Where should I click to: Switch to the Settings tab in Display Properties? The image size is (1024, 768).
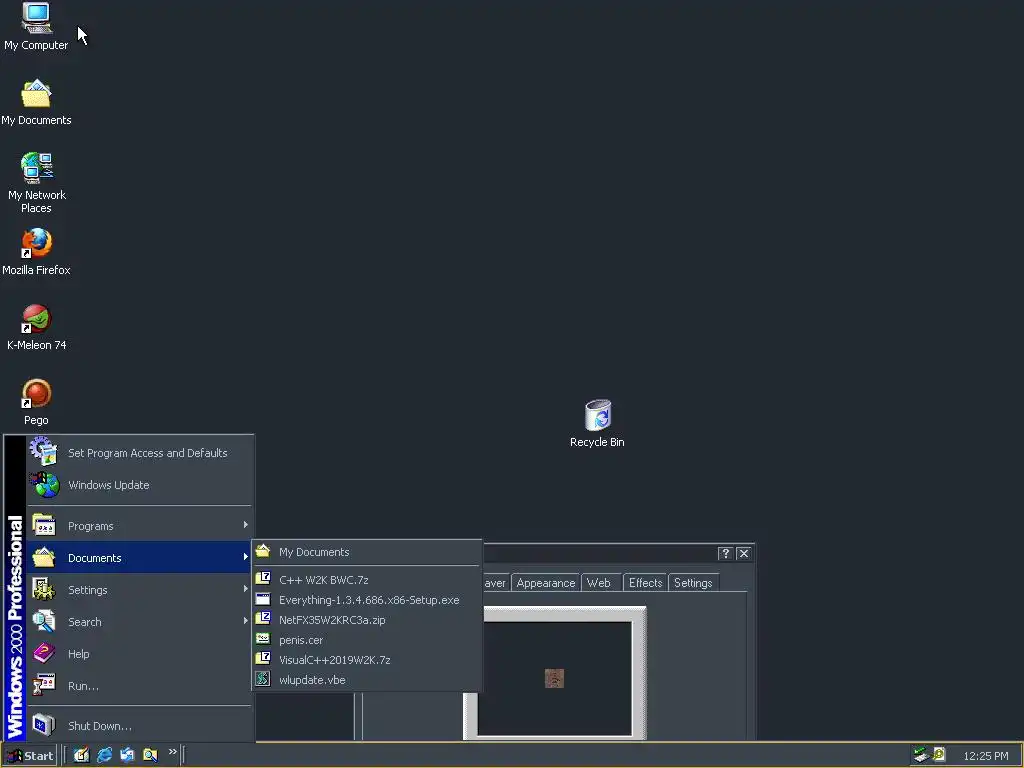(693, 583)
